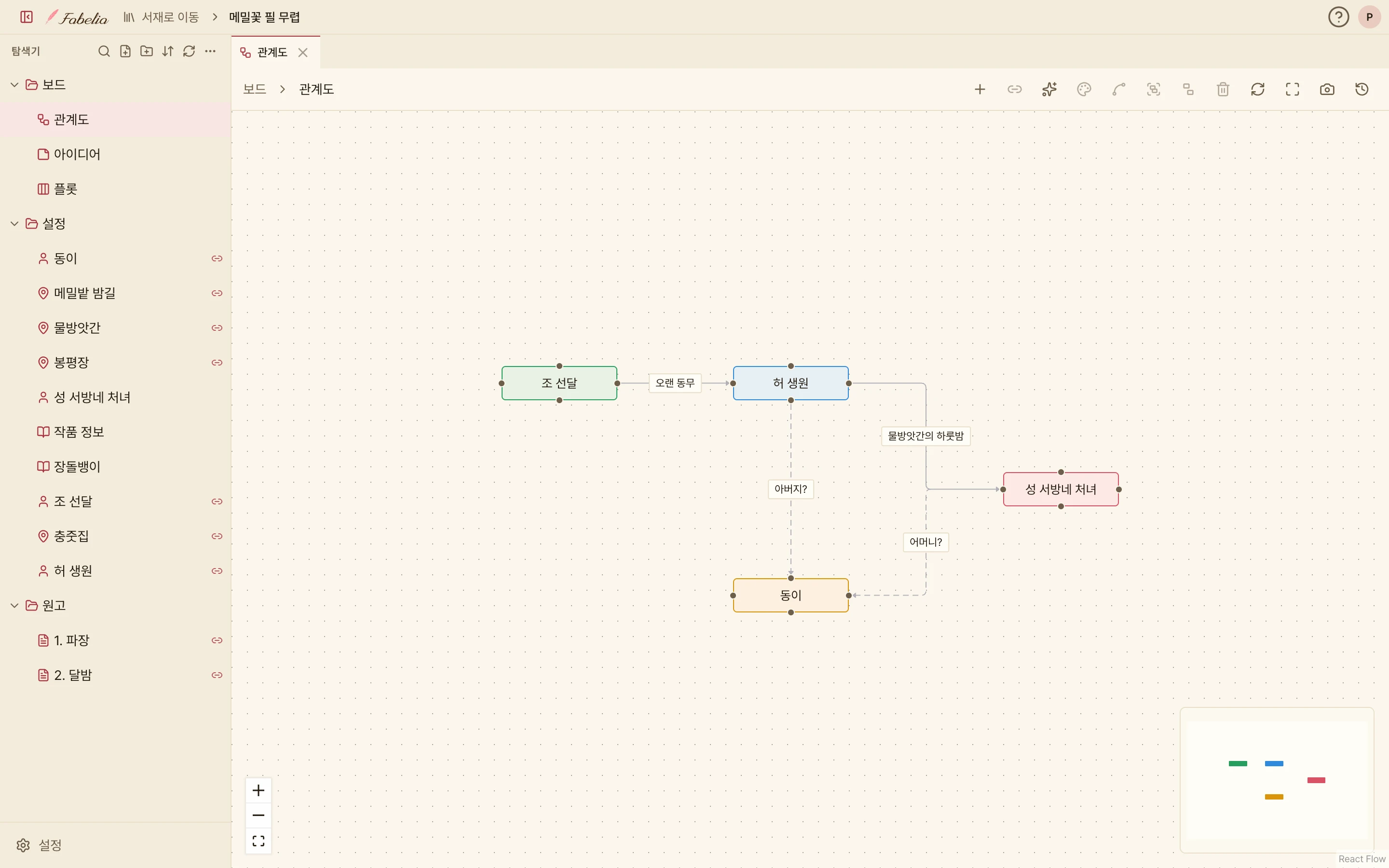Collapse the 설정 folder

point(14,224)
